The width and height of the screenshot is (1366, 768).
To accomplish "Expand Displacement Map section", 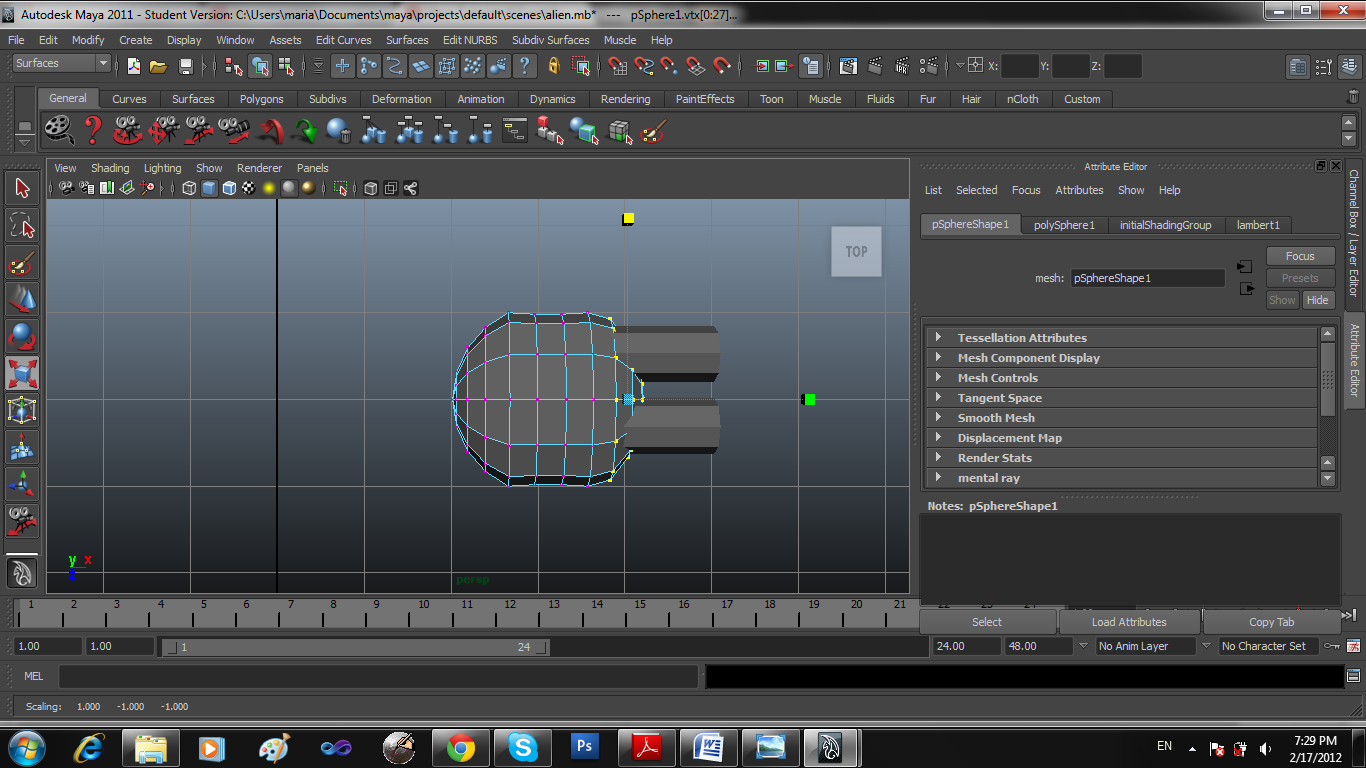I will pos(1120,438).
